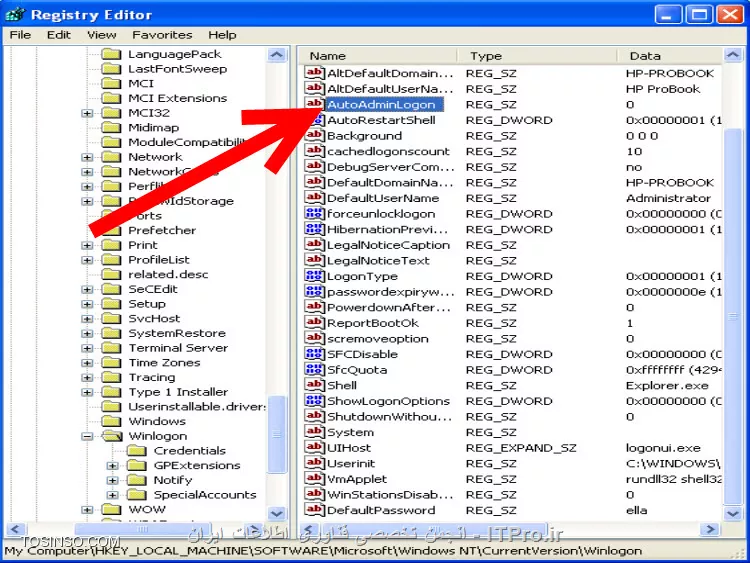Select the PowerdownAfter... value name
Viewport: 750px width, 563px height.
coord(388,307)
